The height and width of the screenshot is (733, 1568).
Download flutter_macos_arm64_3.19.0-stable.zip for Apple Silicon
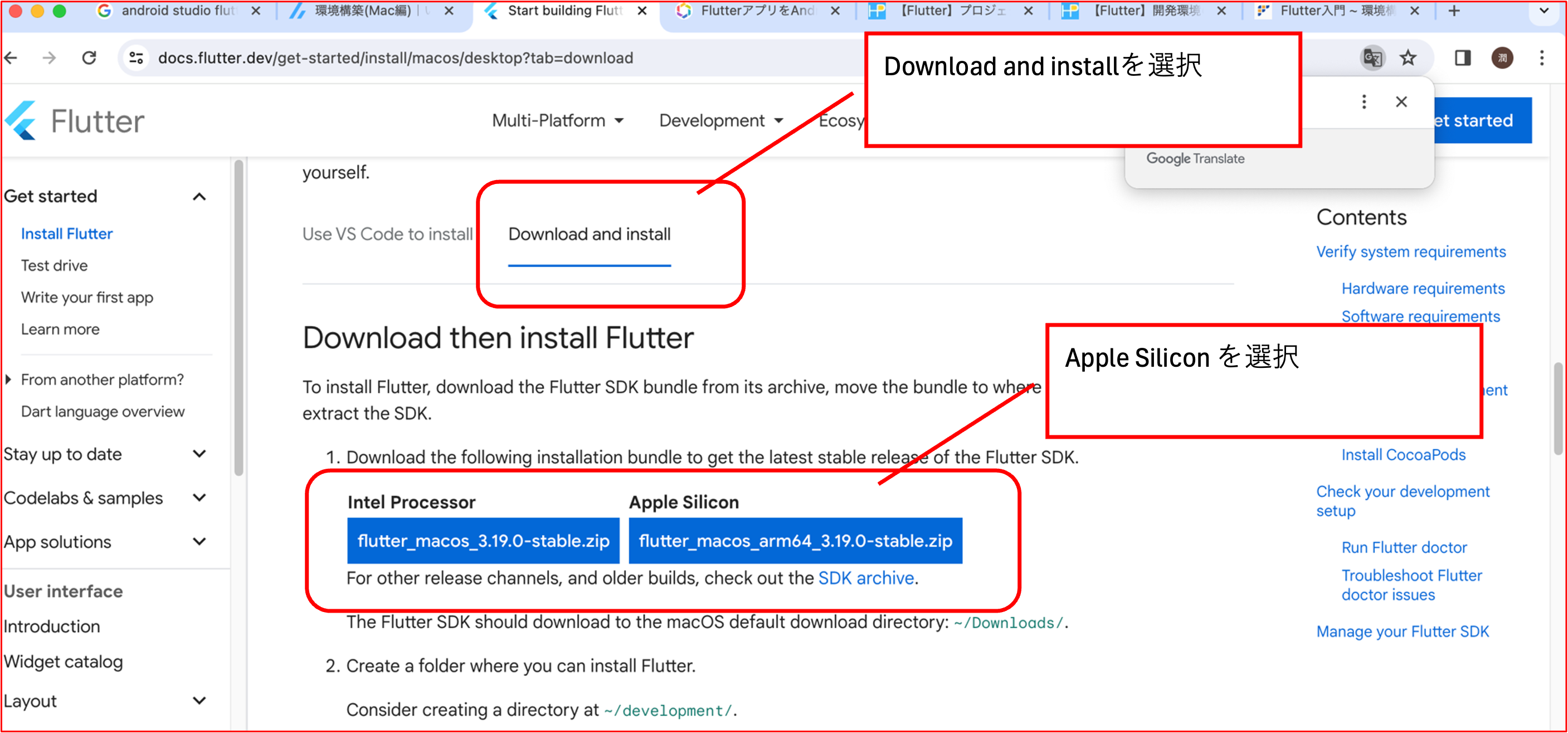796,541
